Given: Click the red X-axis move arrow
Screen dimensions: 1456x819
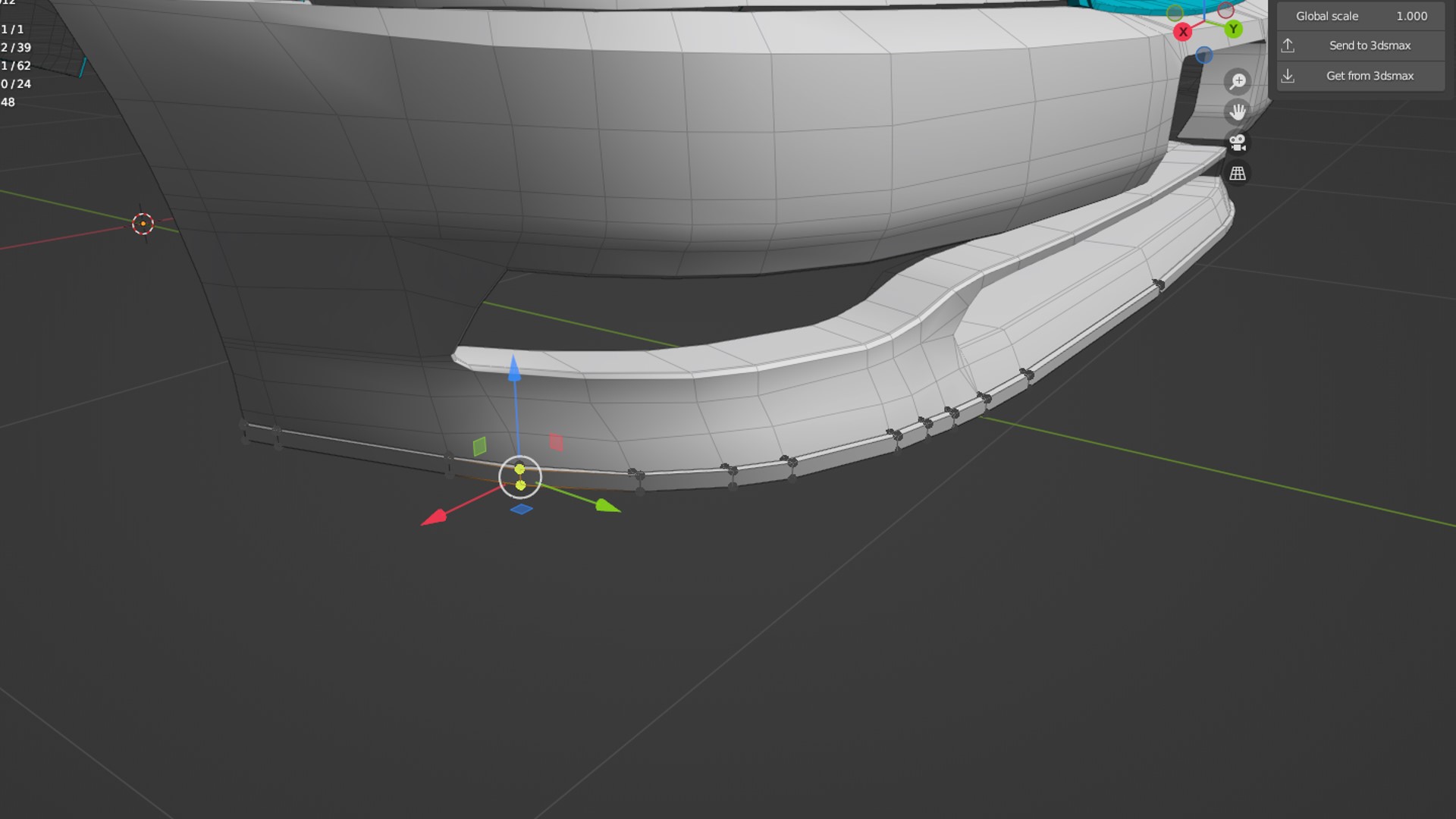Looking at the screenshot, I should click(x=435, y=518).
